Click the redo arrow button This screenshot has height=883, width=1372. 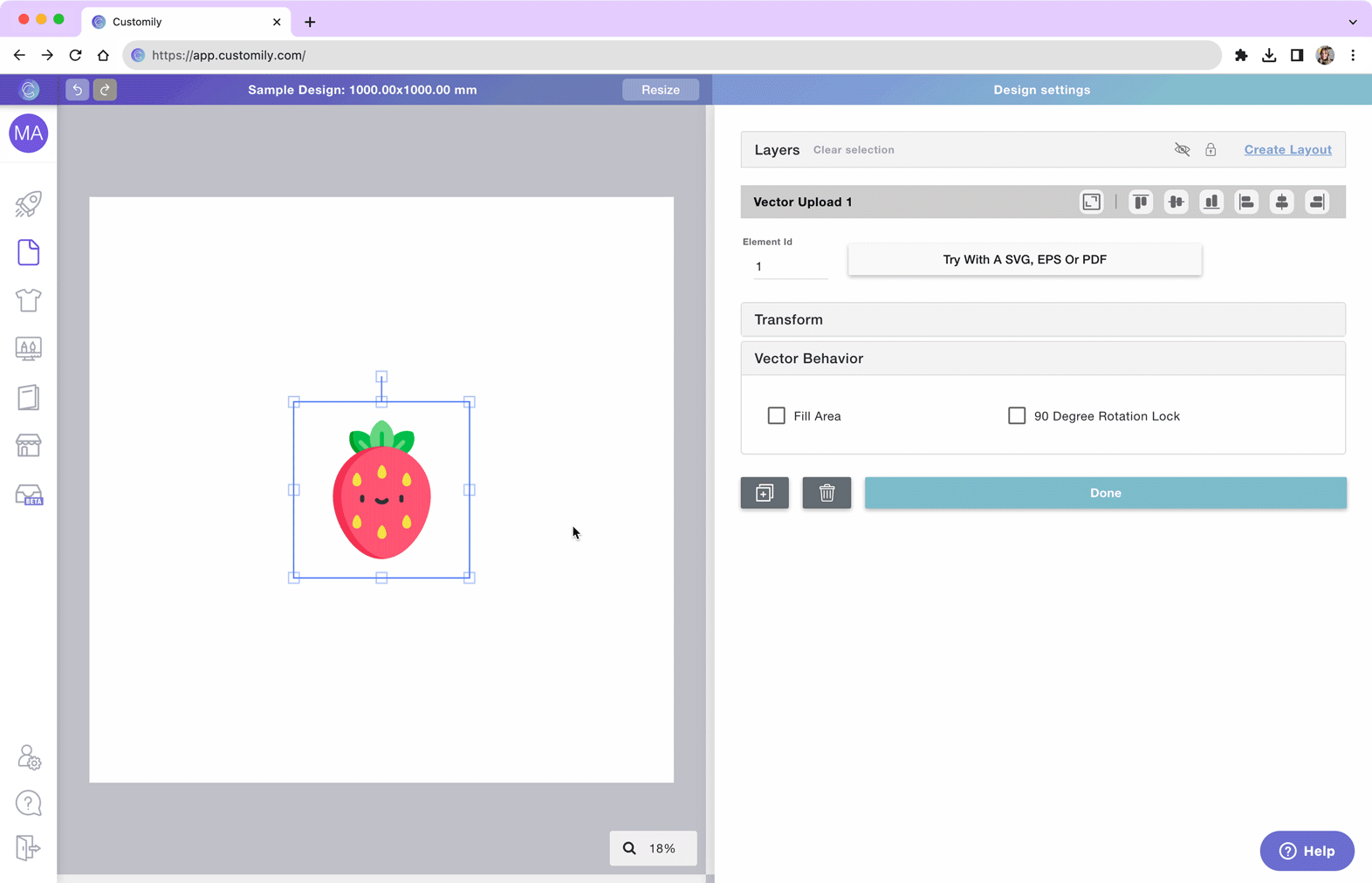[105, 90]
